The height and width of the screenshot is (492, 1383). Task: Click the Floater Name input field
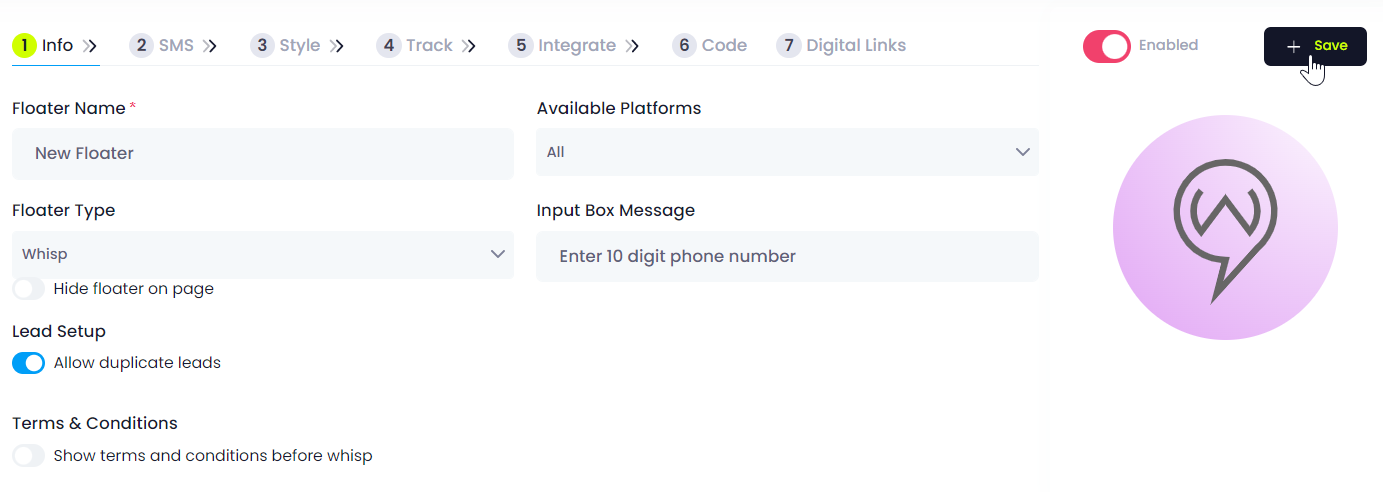[x=263, y=154]
